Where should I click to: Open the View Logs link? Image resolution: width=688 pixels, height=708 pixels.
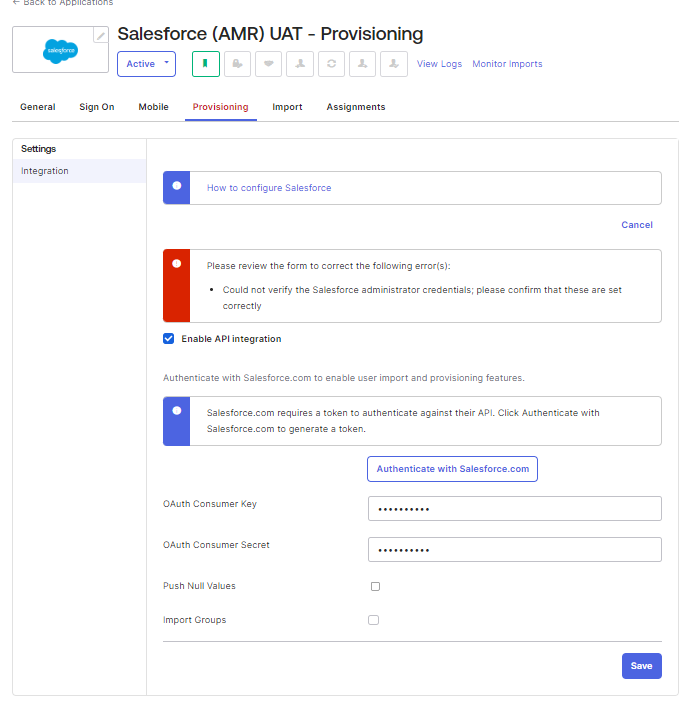(x=439, y=64)
